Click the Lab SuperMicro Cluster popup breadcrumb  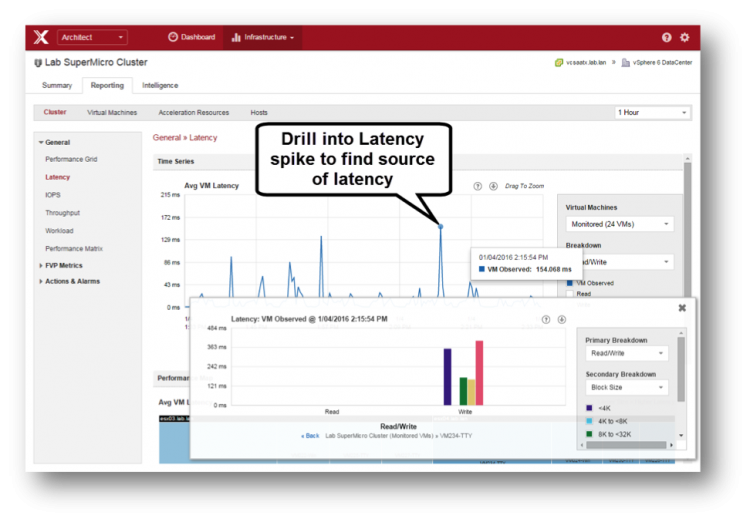(x=379, y=436)
